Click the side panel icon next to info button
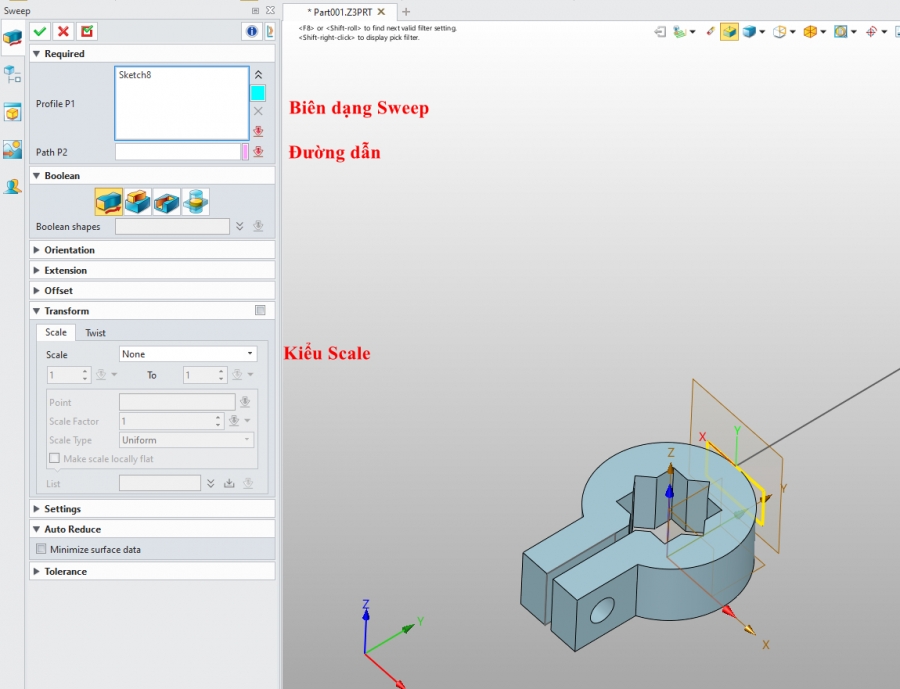 point(269,32)
